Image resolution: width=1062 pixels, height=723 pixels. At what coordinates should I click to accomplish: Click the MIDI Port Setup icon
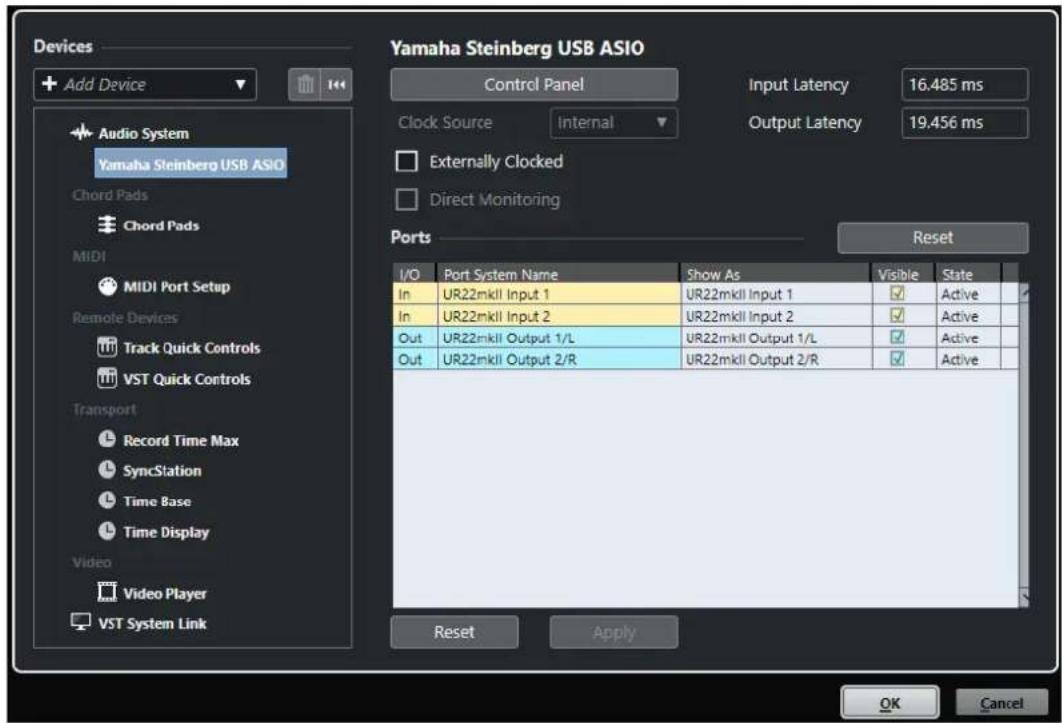[107, 287]
